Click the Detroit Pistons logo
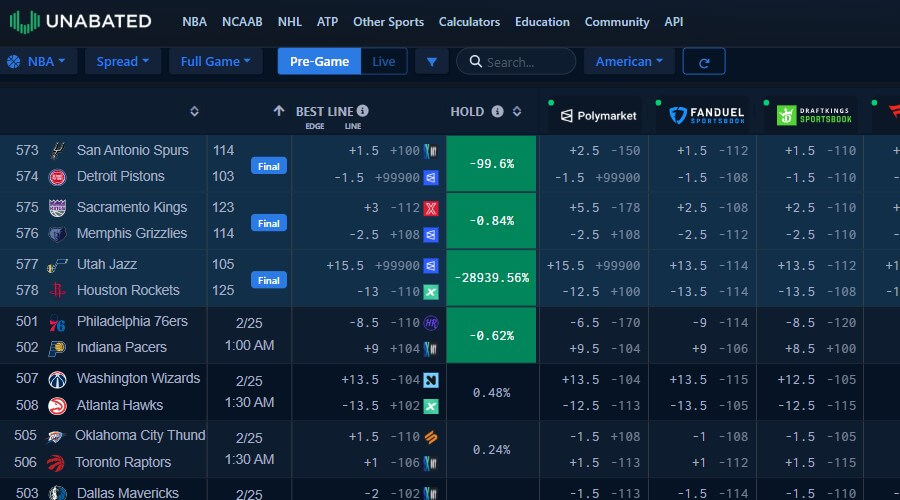 (57, 177)
